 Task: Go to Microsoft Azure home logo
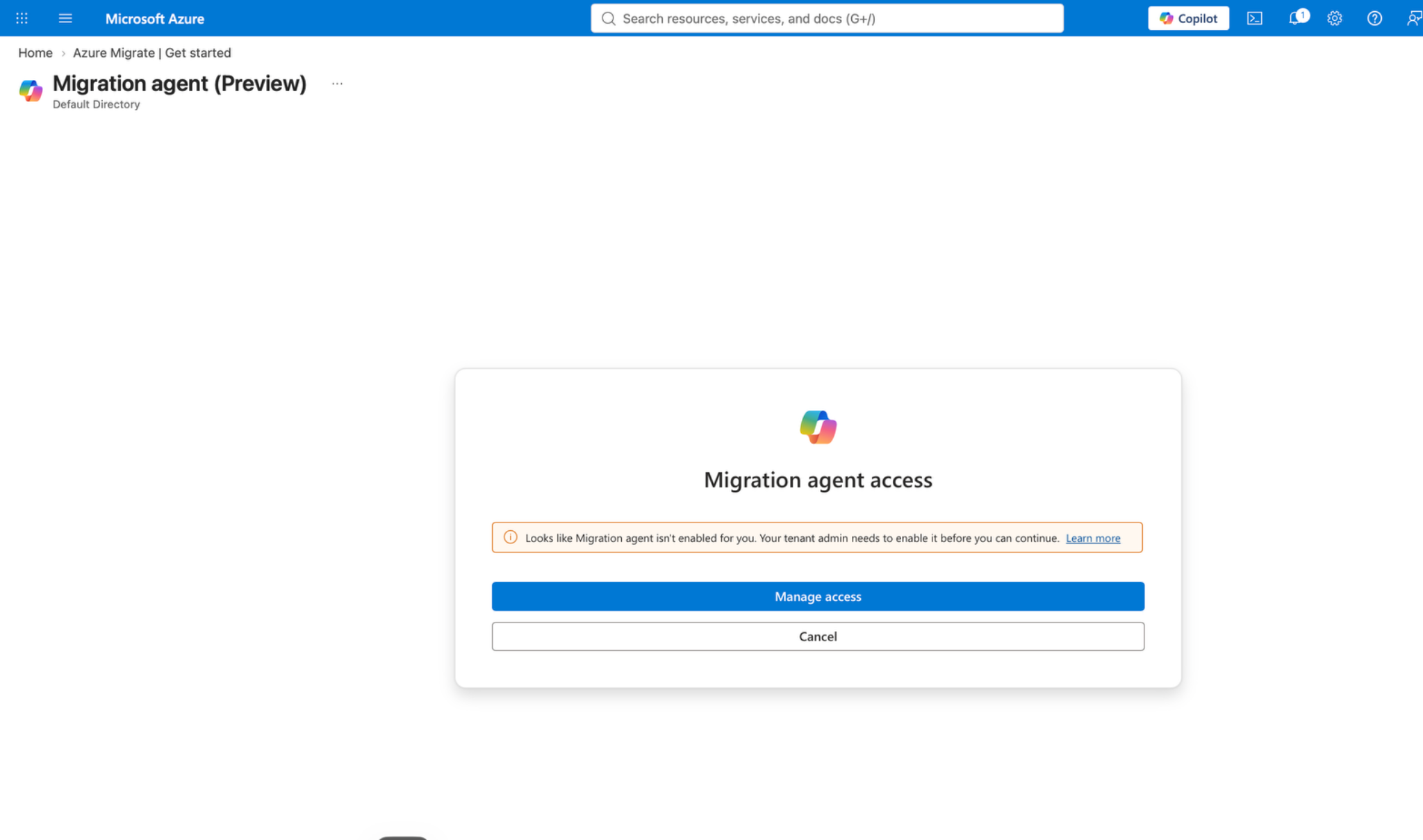tap(155, 19)
